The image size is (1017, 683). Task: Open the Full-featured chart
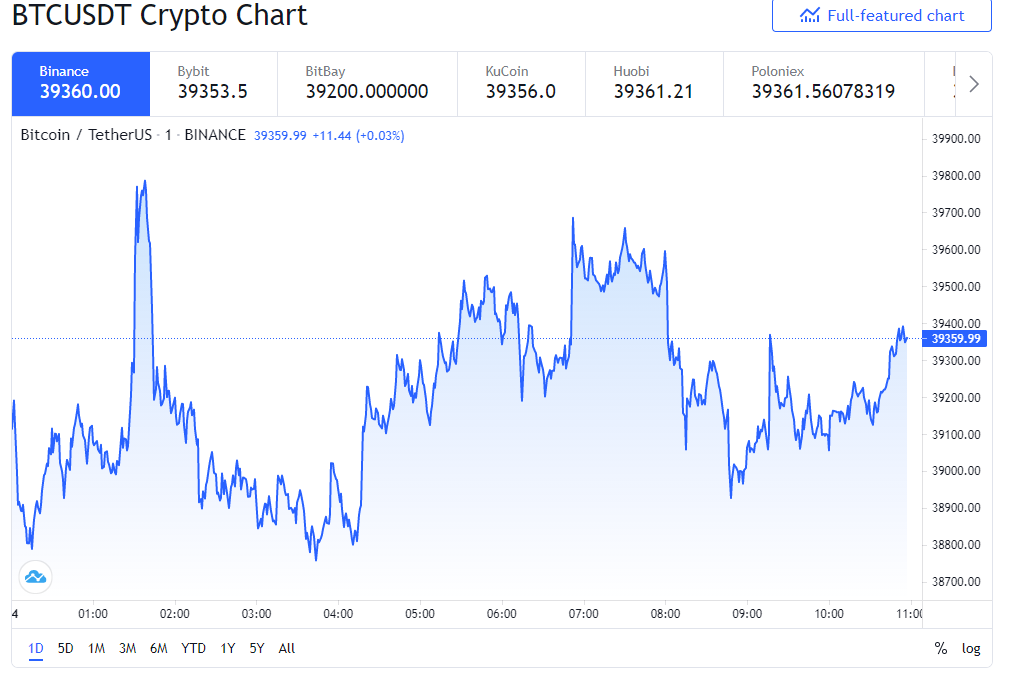click(x=881, y=16)
